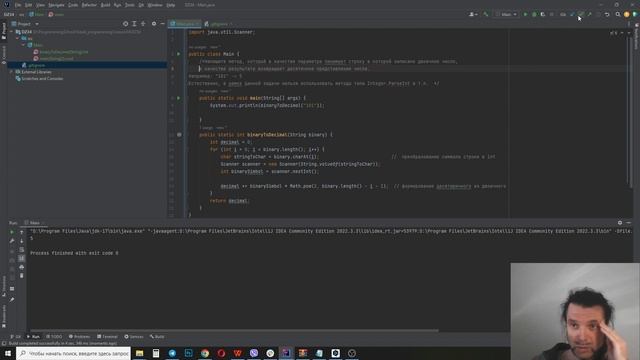Click the Windows taskbar search box
Image resolution: width=640 pixels, height=360 pixels.
coord(73,353)
